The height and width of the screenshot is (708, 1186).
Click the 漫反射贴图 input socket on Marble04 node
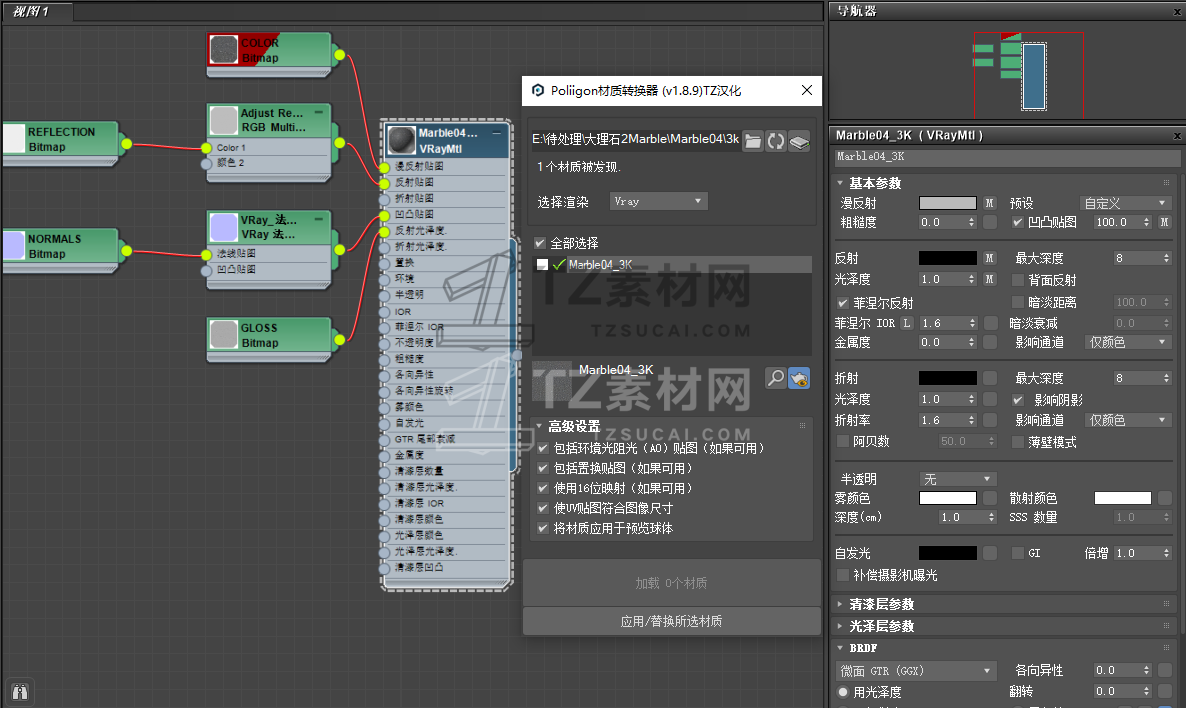point(384,167)
